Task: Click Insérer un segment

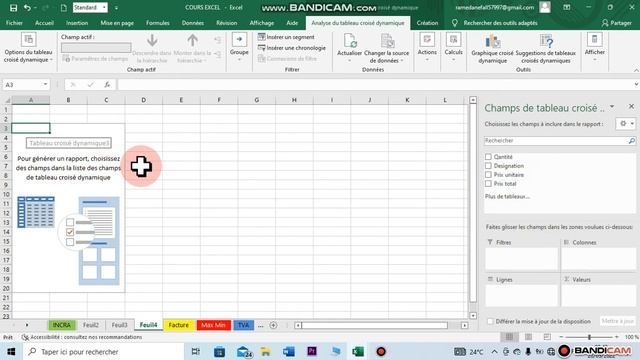Action: click(x=286, y=37)
